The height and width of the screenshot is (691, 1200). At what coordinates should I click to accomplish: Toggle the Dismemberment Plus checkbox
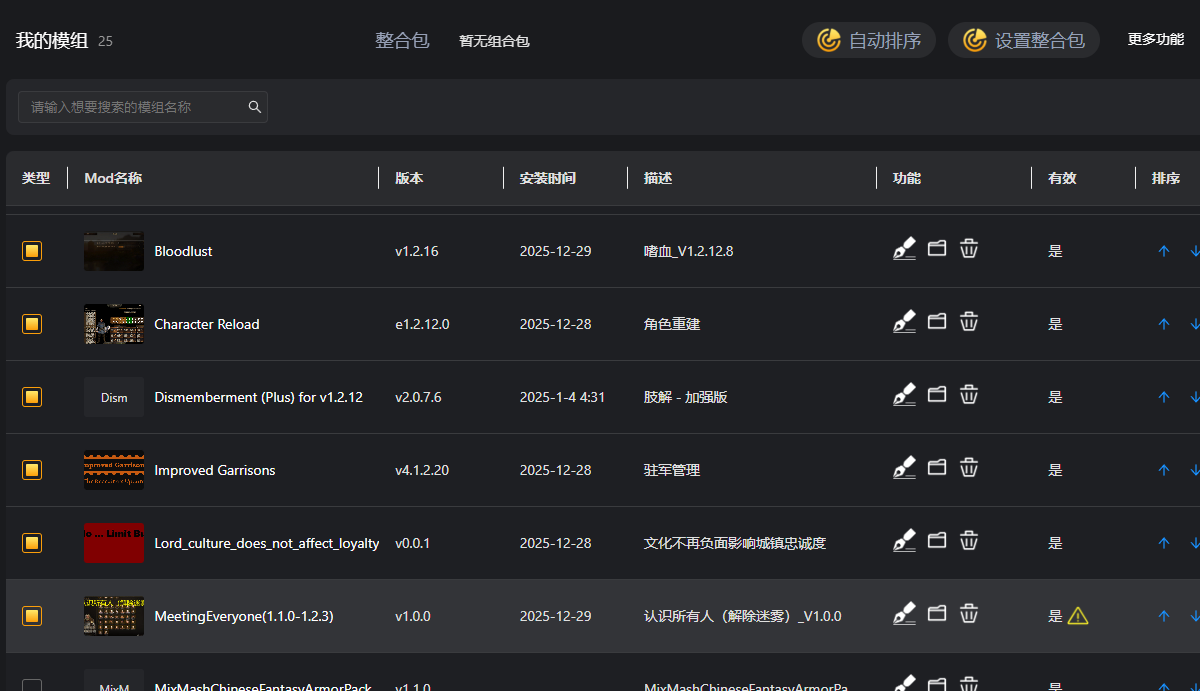pyautogui.click(x=31, y=397)
